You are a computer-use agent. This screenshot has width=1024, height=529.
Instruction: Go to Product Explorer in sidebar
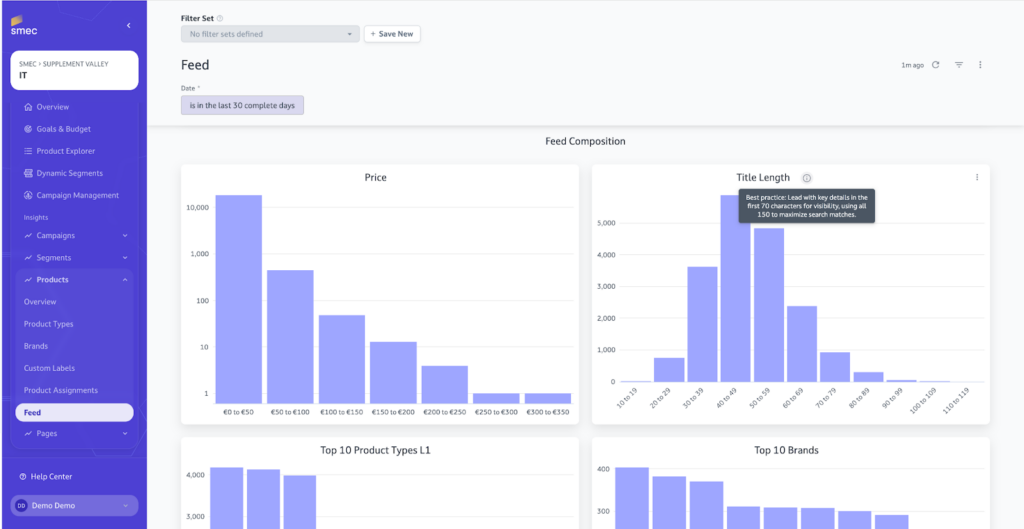(65, 151)
